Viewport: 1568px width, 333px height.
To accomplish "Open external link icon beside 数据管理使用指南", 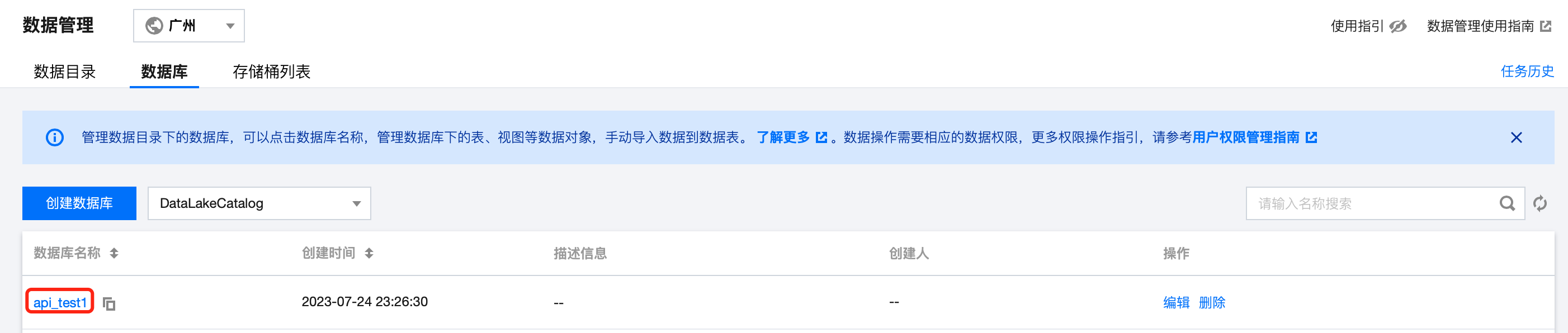I will [1546, 26].
